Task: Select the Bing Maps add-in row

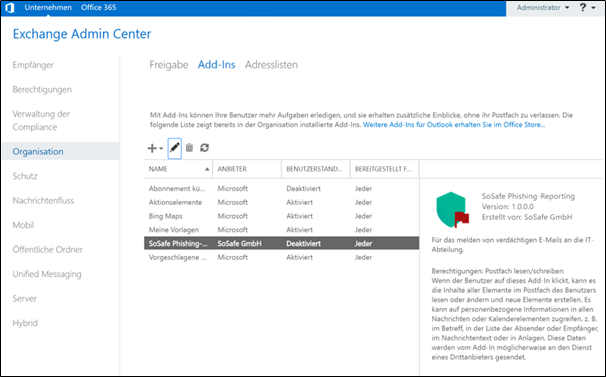Action: click(x=281, y=216)
